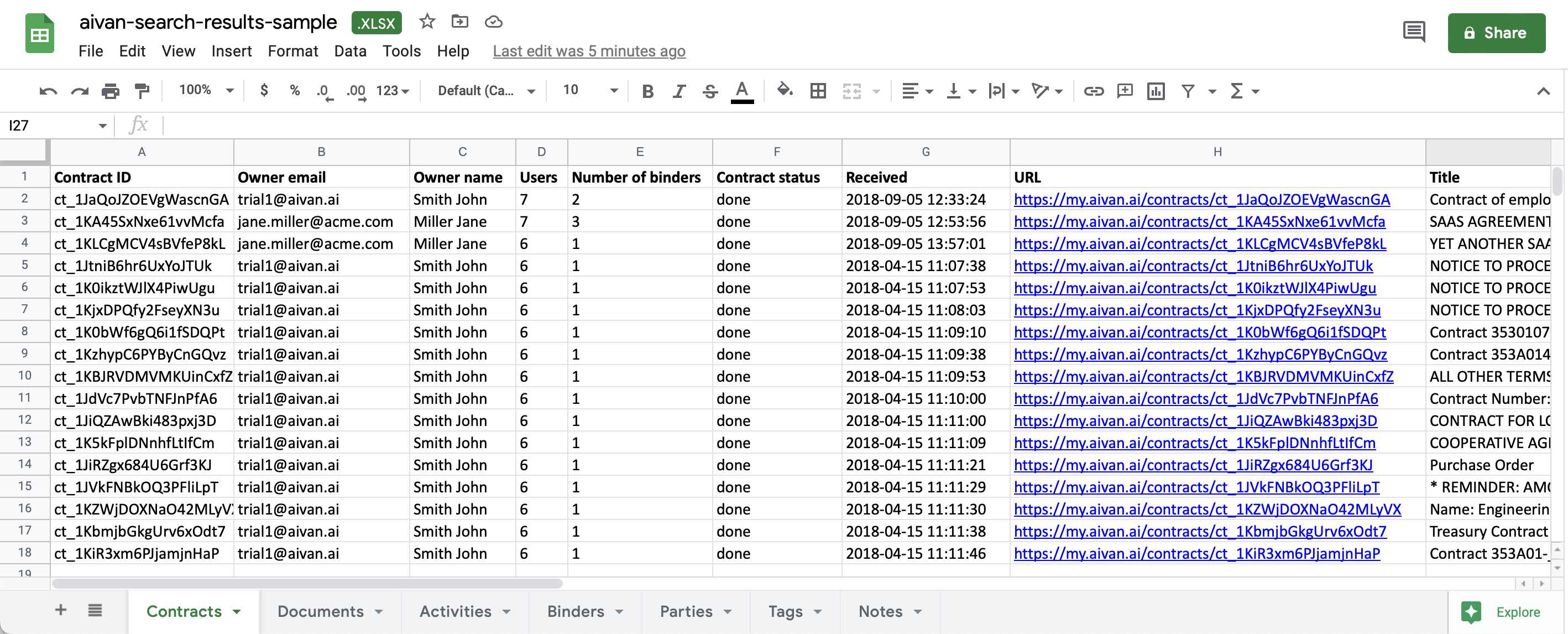Open text wrapping dropdown
Viewport: 1568px width, 634px height.
coord(1003,91)
